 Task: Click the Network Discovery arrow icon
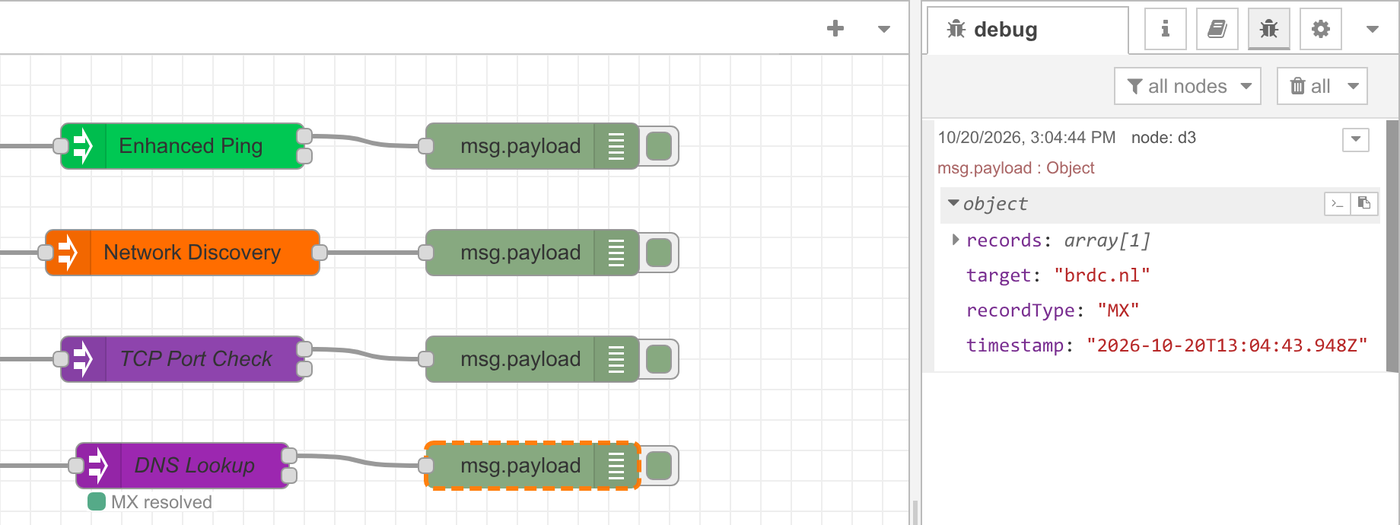[67, 253]
